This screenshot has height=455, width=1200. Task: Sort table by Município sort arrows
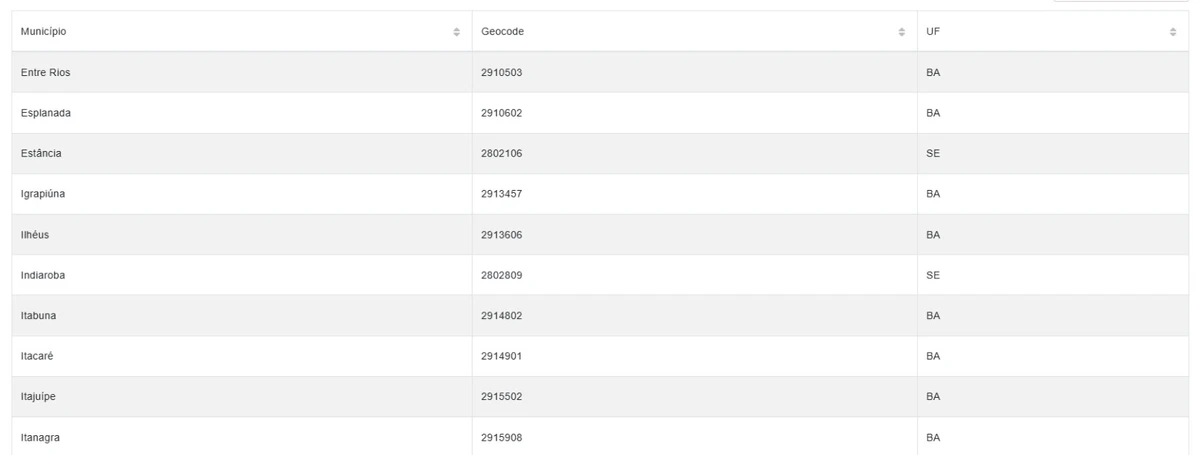pos(457,32)
